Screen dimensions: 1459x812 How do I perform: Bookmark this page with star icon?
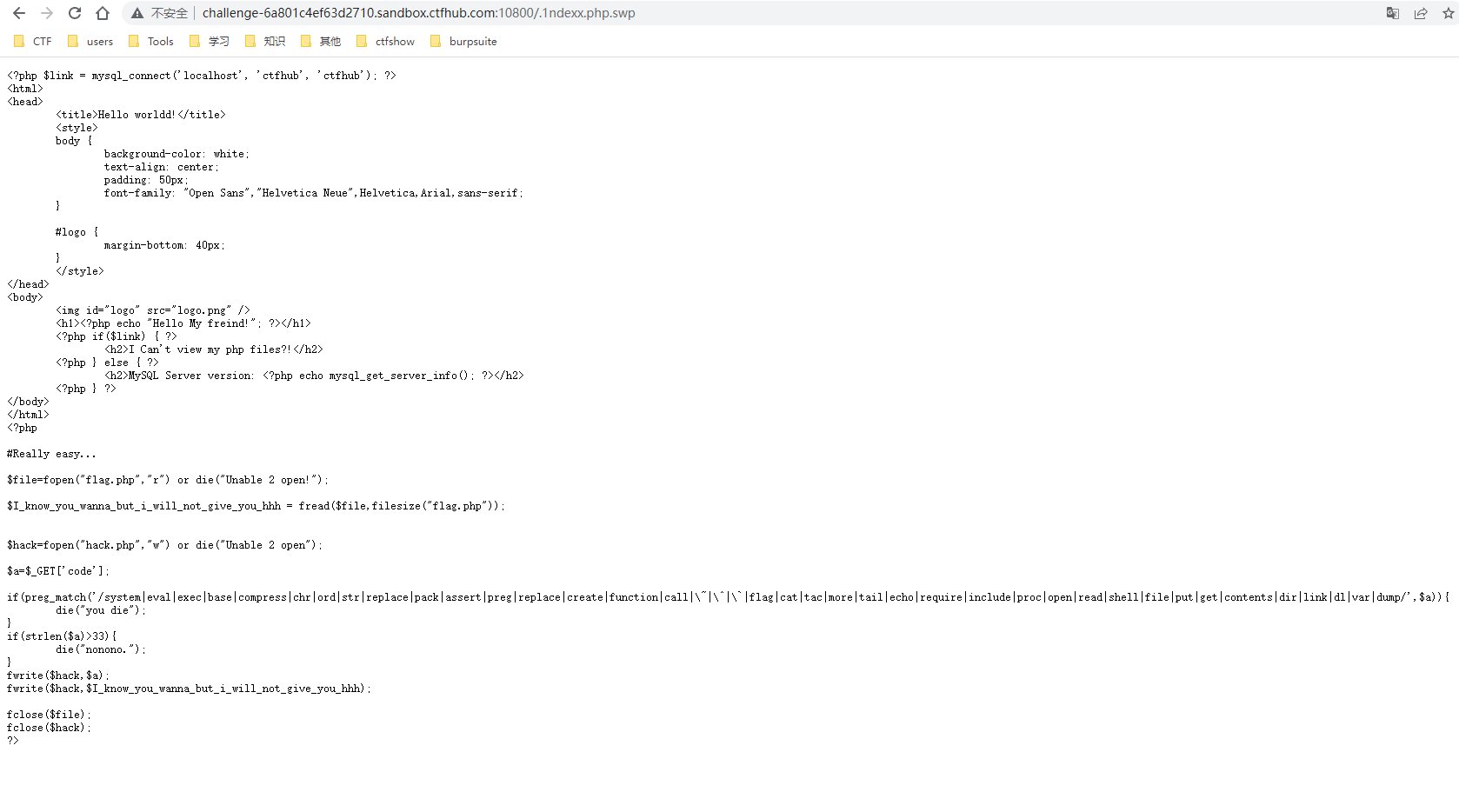[1449, 13]
